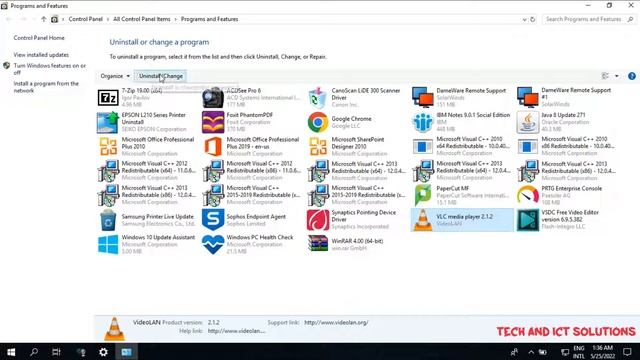Click the Windows PC Health Check heart icon
This screenshot has height=360, width=640.
(x=213, y=244)
